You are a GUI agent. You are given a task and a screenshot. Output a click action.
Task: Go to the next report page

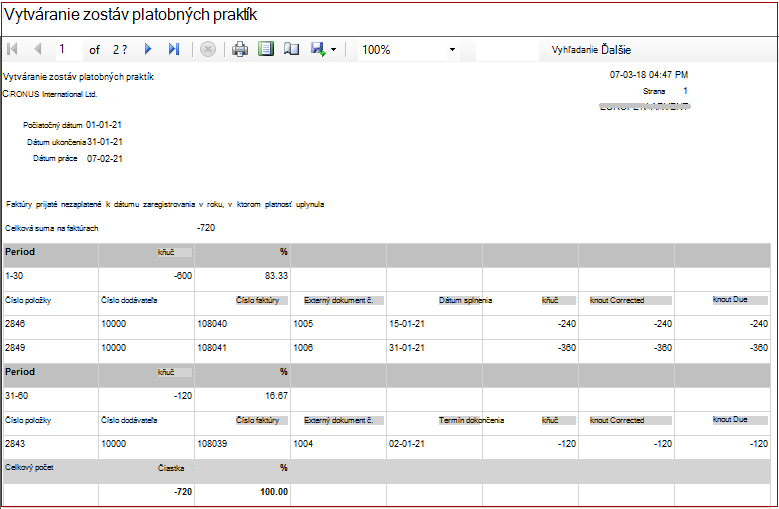tap(148, 49)
